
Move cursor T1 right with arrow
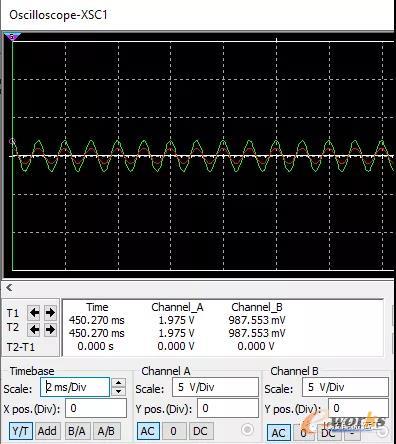(50, 313)
